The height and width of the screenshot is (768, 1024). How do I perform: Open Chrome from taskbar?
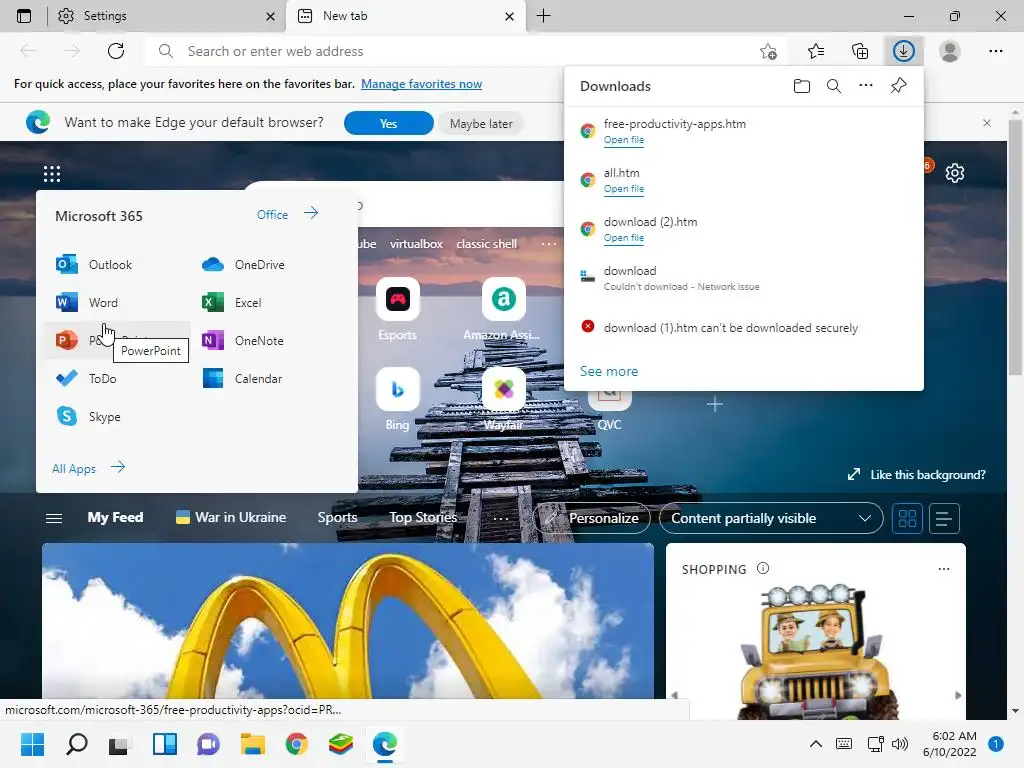296,744
